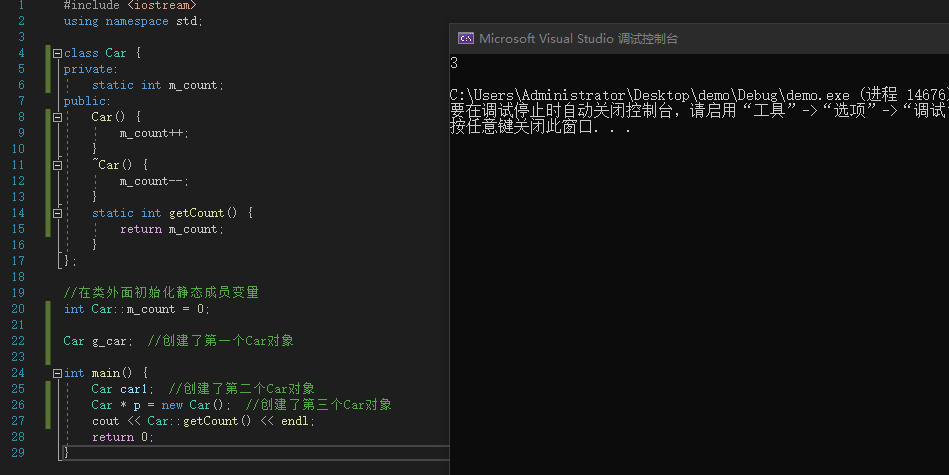
Task: Click the console output number 3
Action: pyautogui.click(x=455, y=63)
